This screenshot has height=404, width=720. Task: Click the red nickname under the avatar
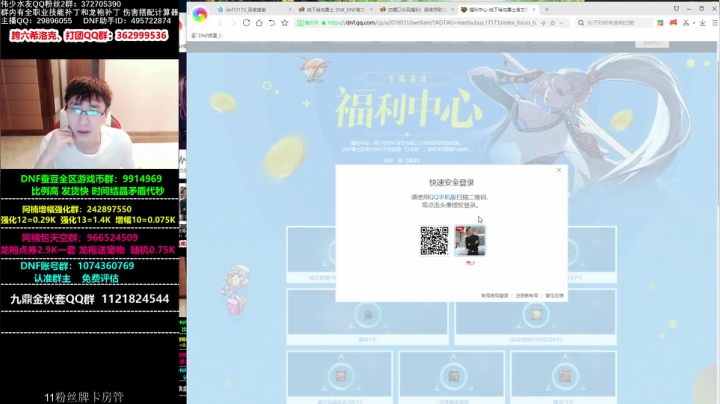470,263
